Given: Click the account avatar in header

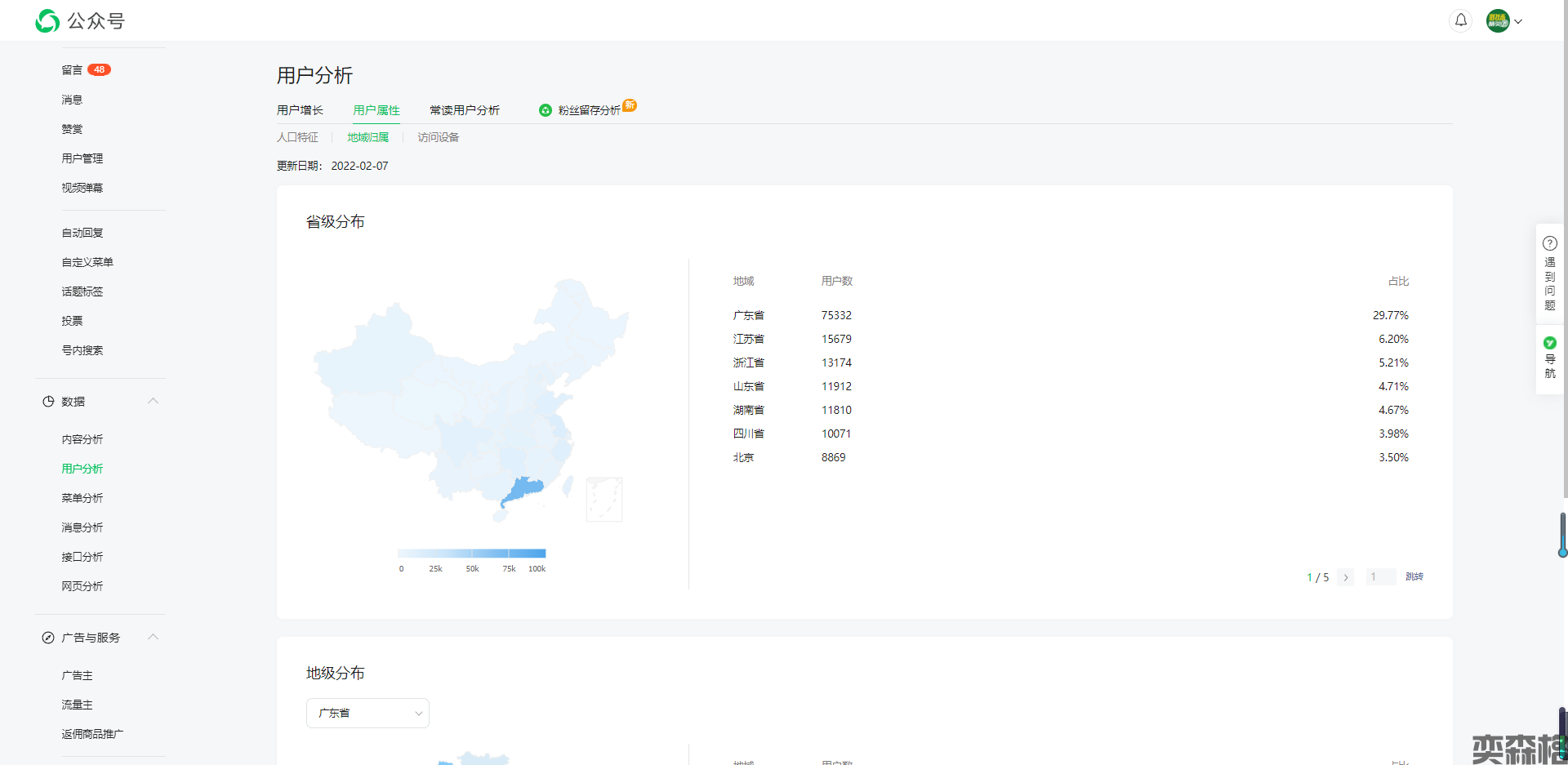Looking at the screenshot, I should pos(1497,20).
